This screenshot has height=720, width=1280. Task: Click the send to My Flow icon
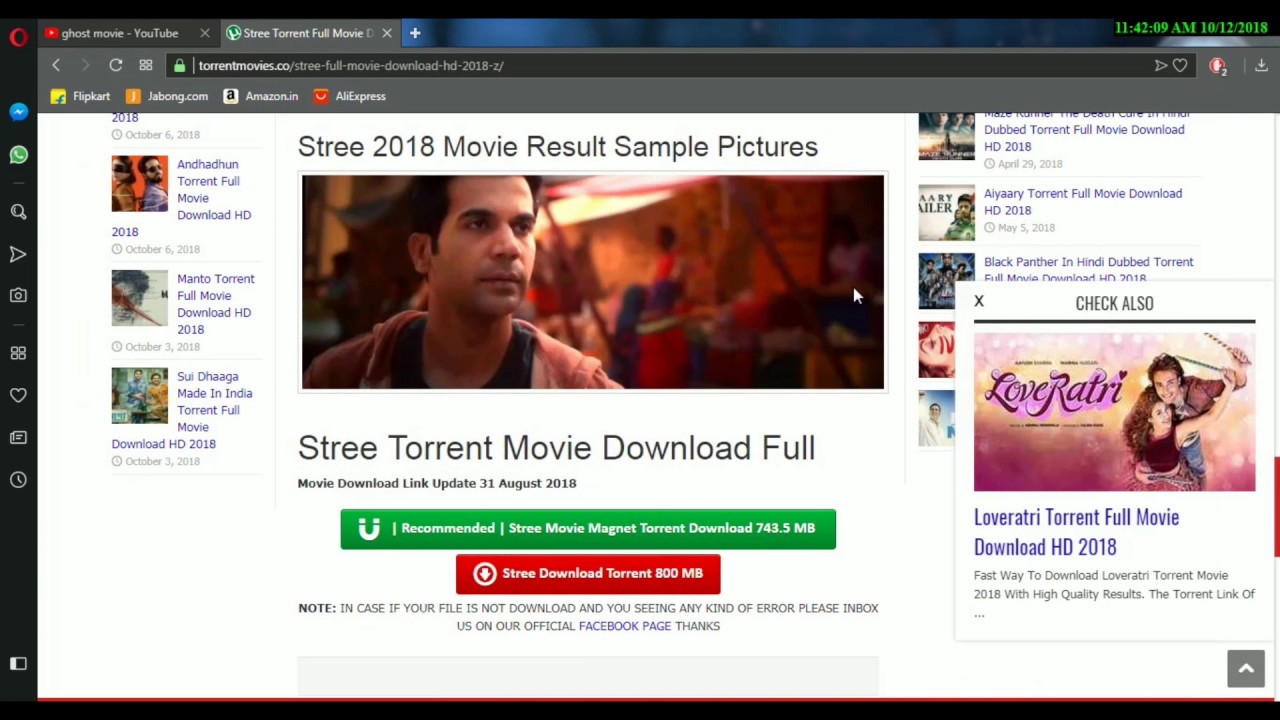click(1161, 65)
